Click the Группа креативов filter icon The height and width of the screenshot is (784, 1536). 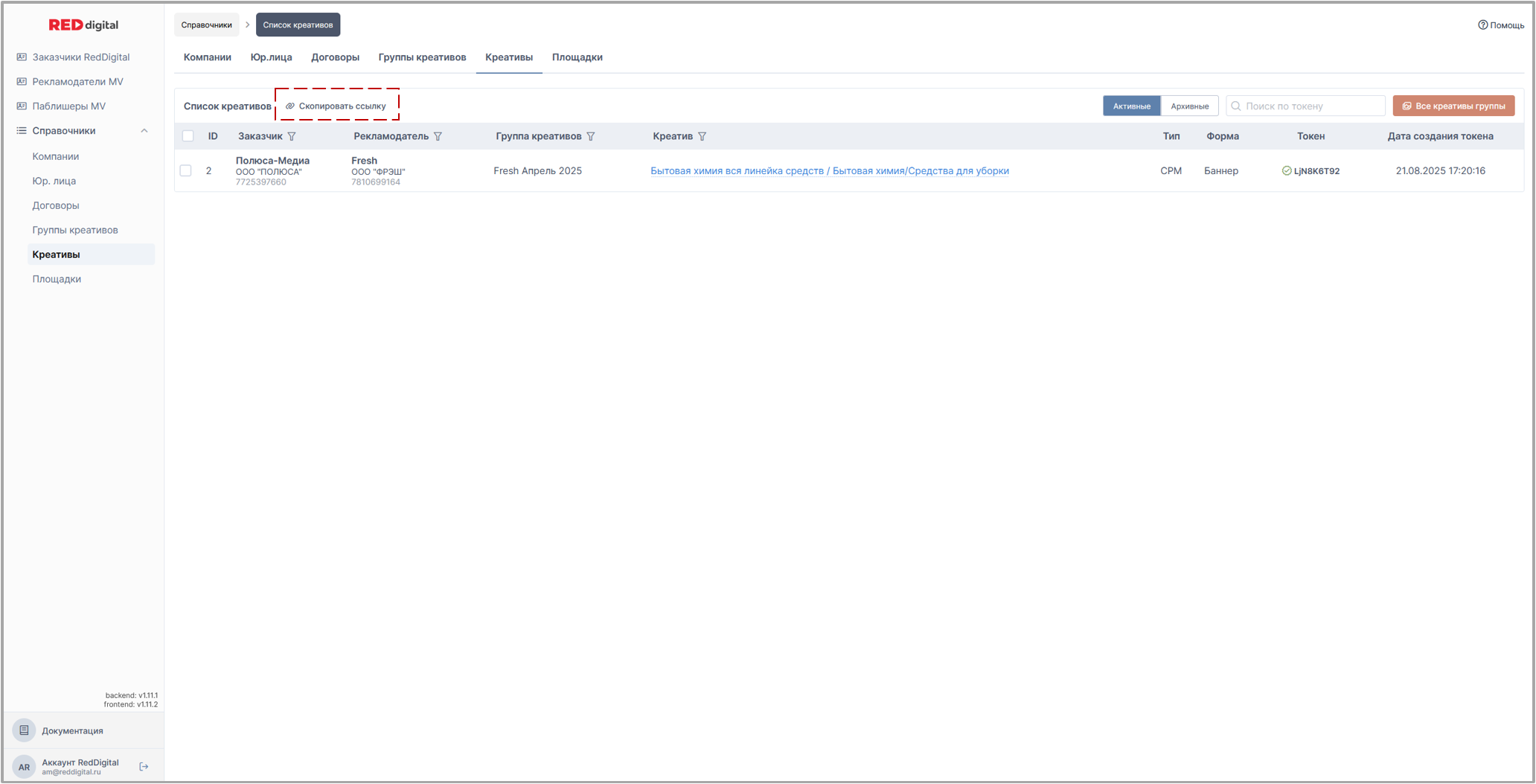(591, 137)
